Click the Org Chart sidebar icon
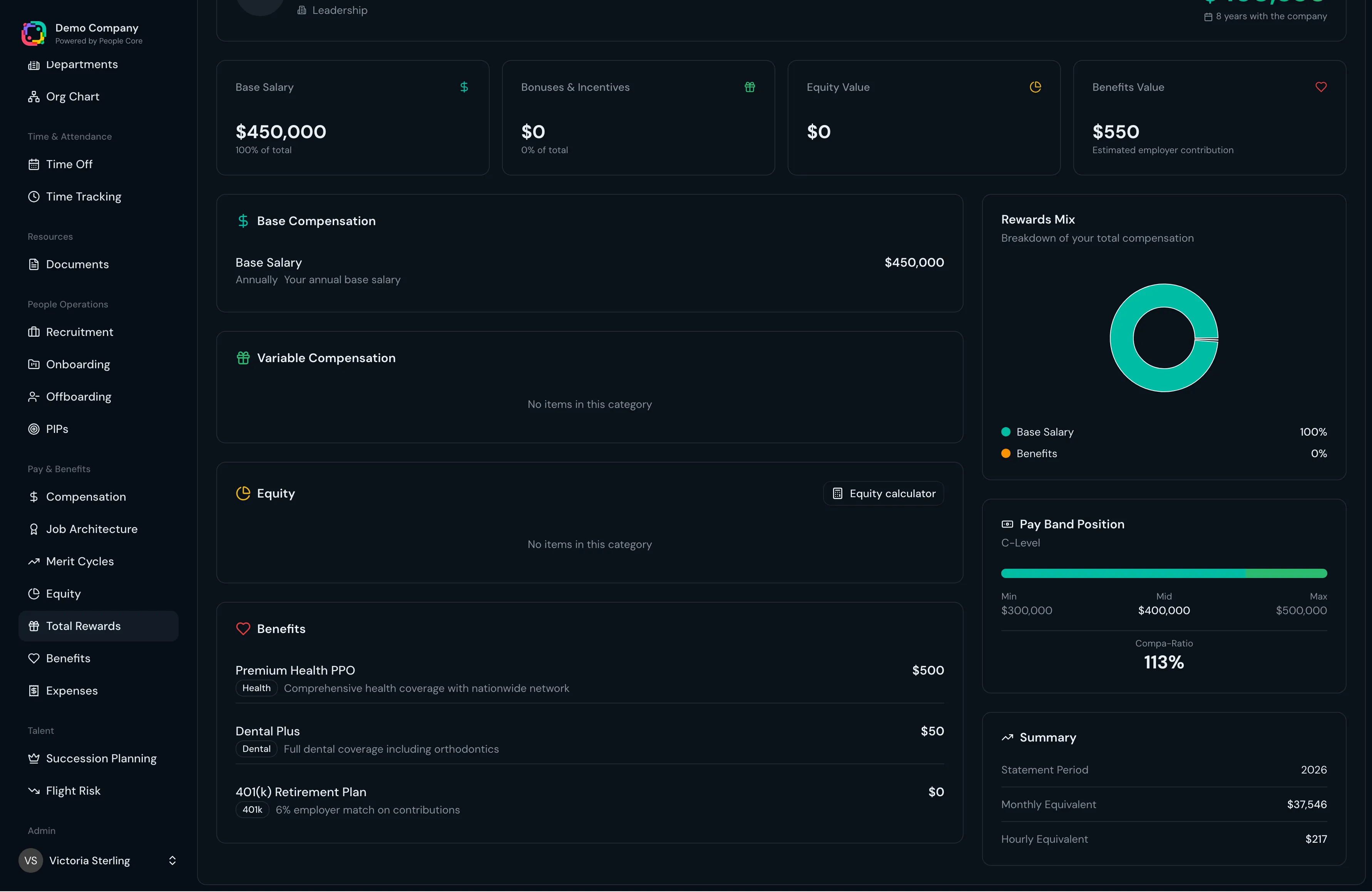1372x892 pixels. (x=34, y=97)
